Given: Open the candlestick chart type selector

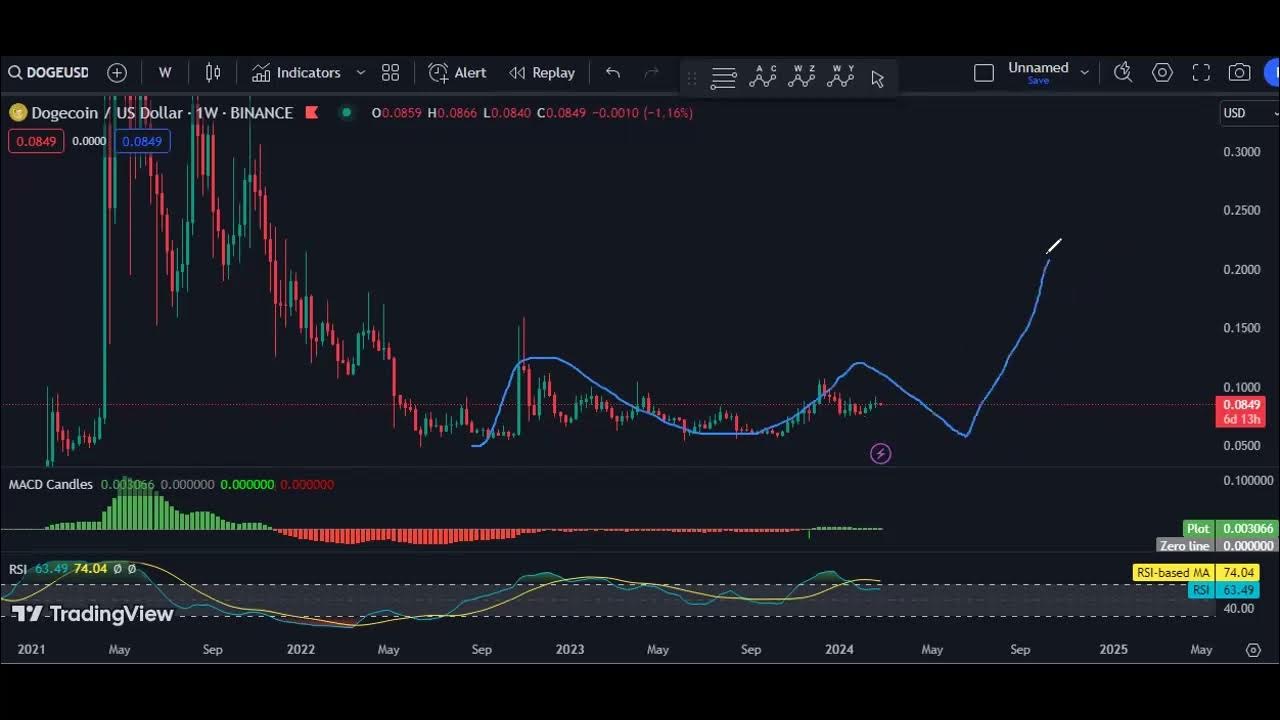Looking at the screenshot, I should [213, 73].
